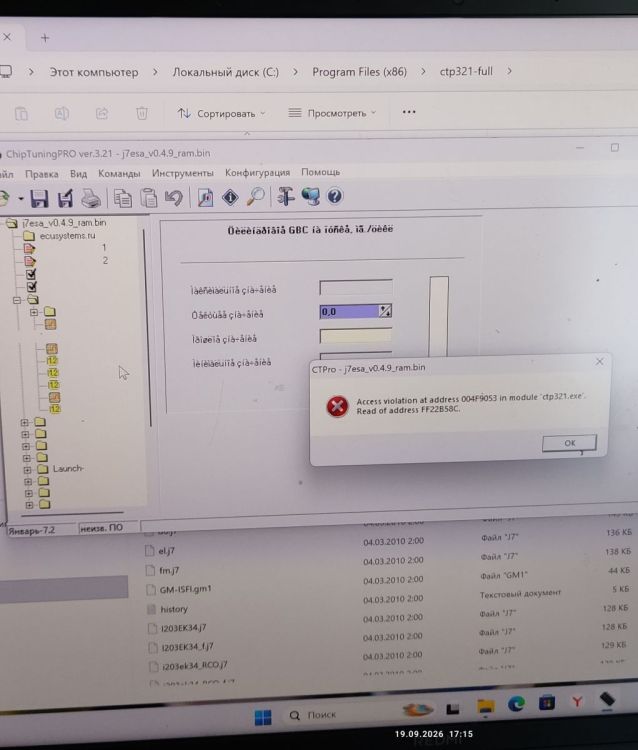The image size is (638, 750).
Task: Click the Undo arrow toolbar icon
Action: point(174,198)
